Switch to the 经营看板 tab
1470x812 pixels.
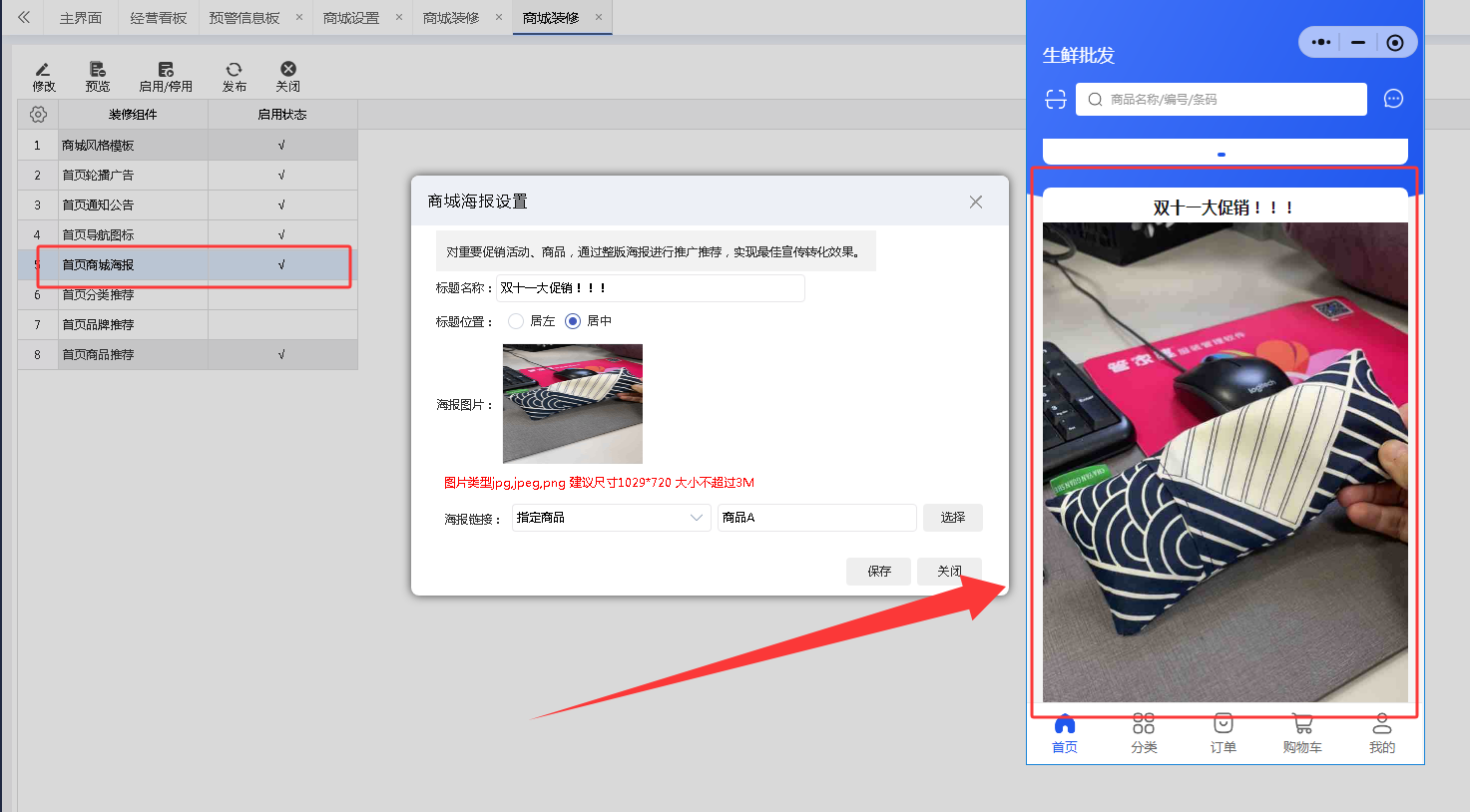[x=159, y=18]
